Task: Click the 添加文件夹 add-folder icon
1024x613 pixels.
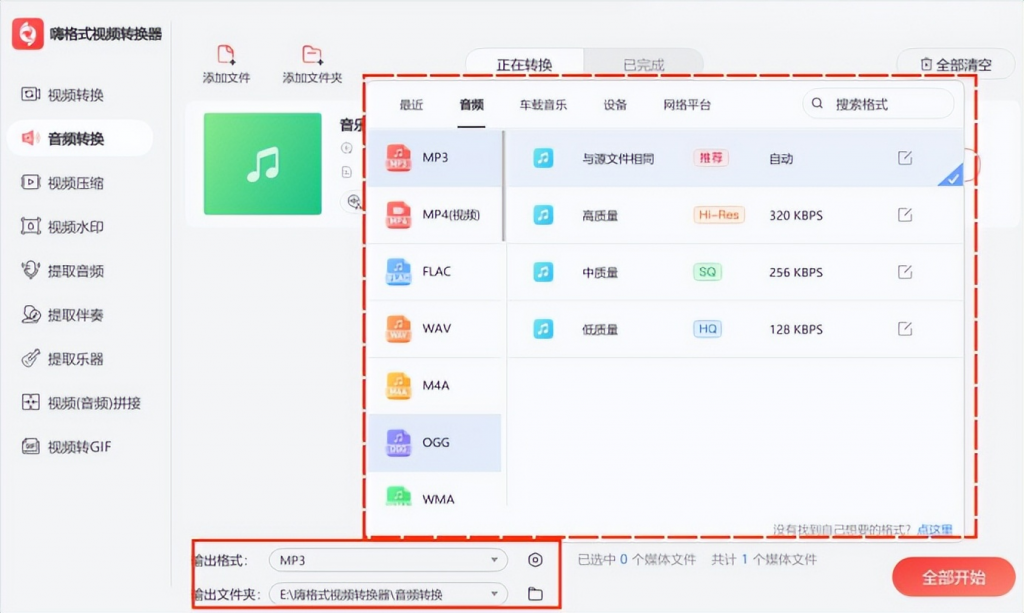Action: click(310, 55)
